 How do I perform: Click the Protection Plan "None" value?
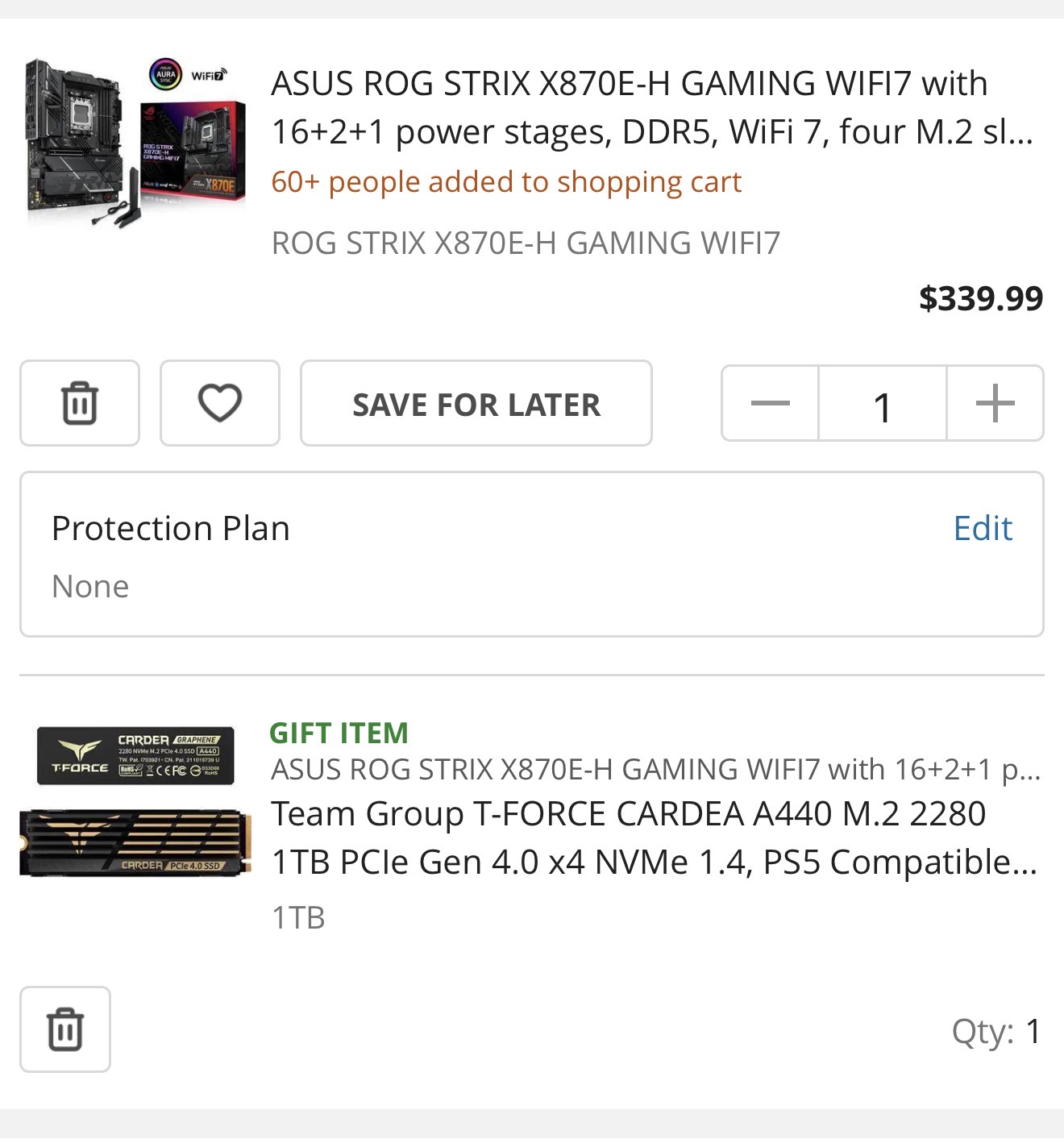coord(90,587)
